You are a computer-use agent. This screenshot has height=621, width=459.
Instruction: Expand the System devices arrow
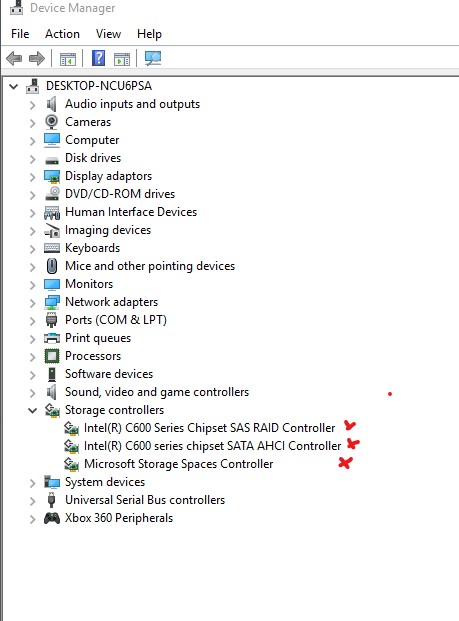coord(32,483)
